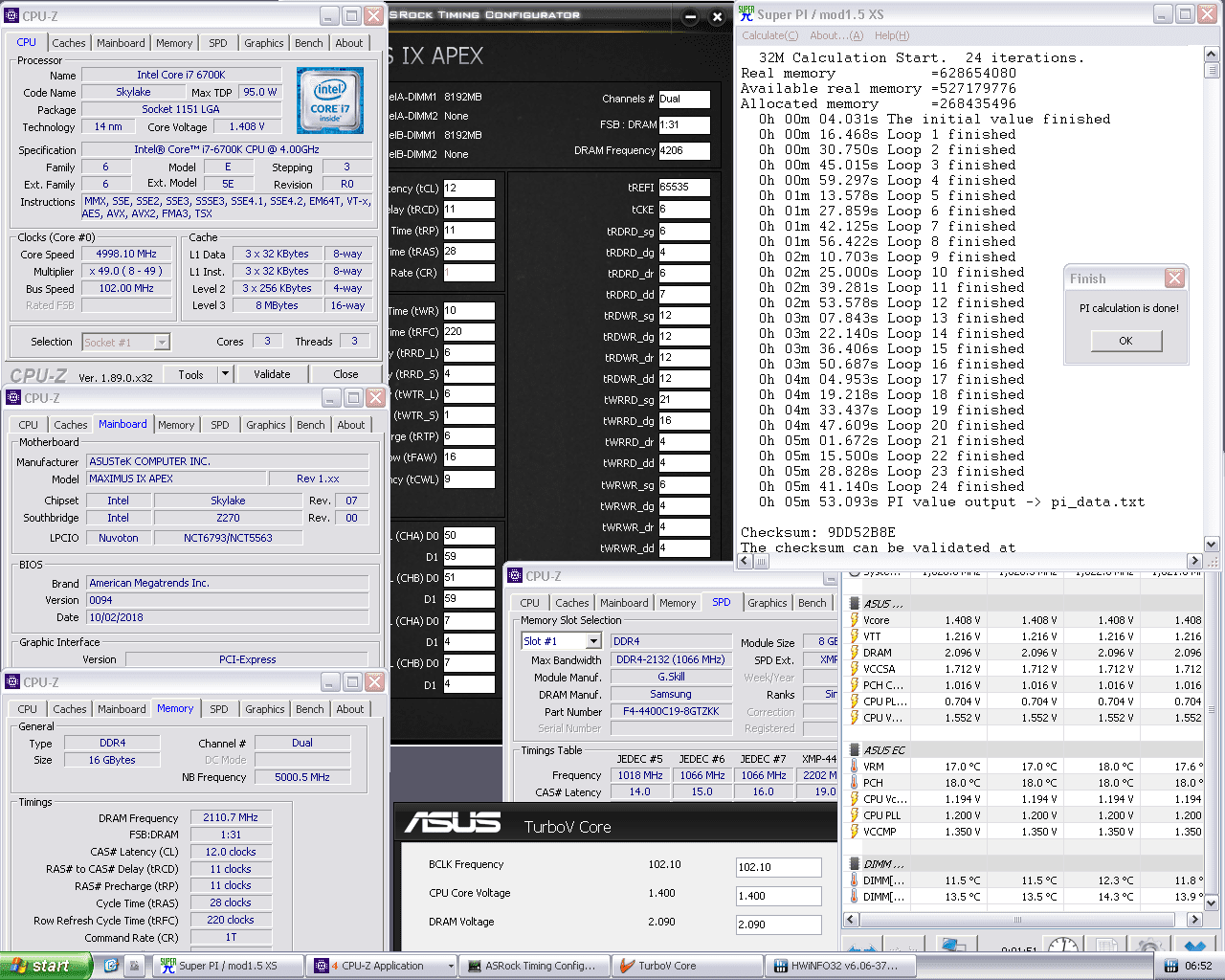Open the SPD tab in the CPU-Z Mainboard window
Viewport: 1225px width, 980px height.
point(220,425)
